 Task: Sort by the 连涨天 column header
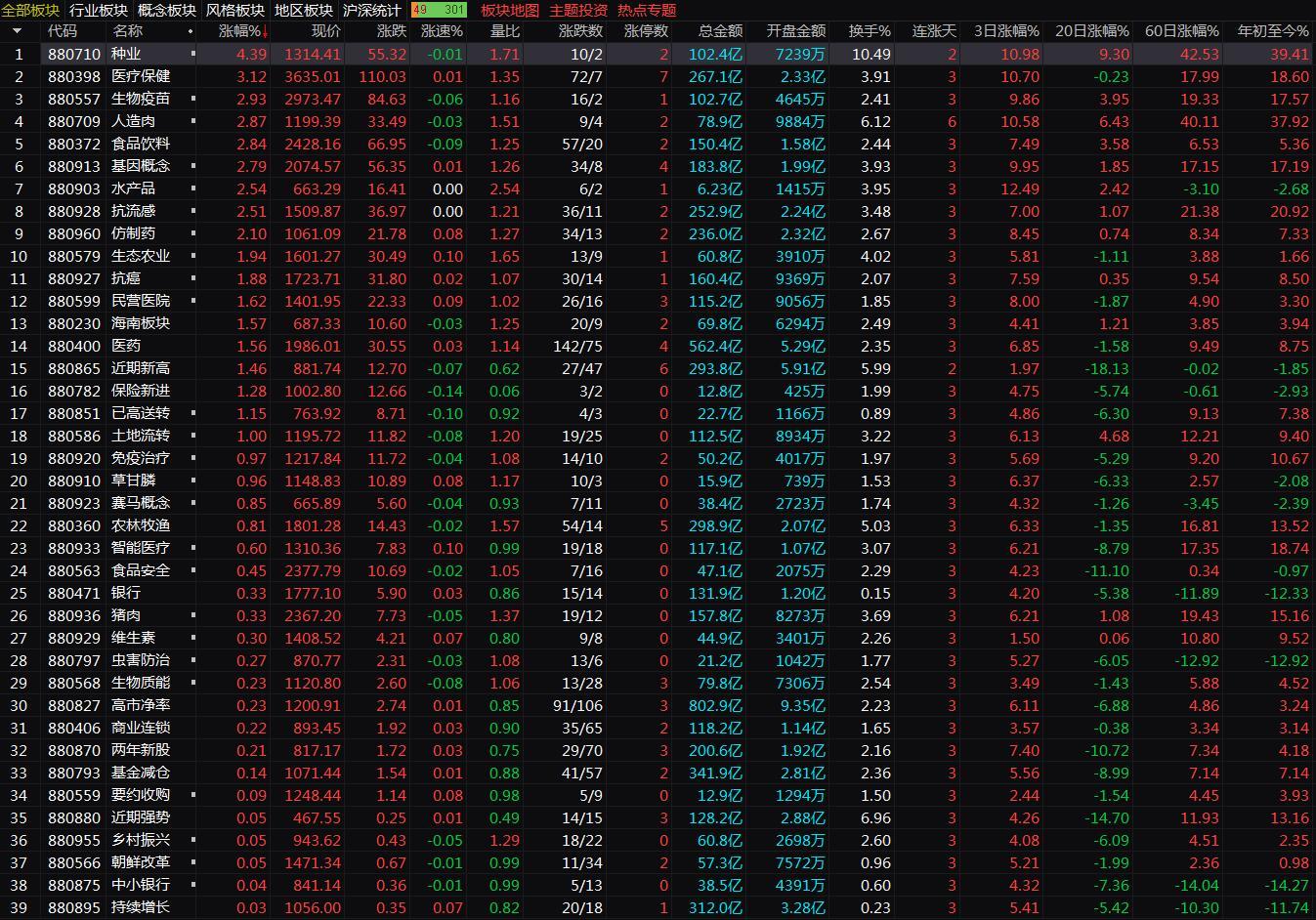pyautogui.click(x=935, y=31)
